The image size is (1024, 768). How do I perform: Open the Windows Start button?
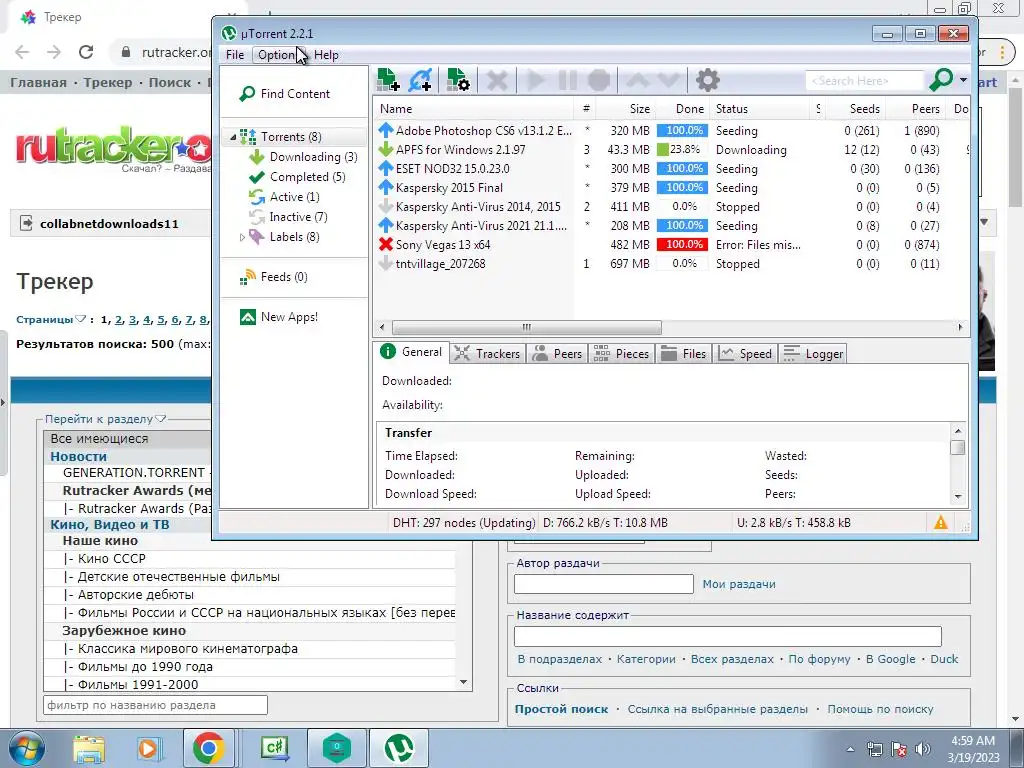(26, 749)
